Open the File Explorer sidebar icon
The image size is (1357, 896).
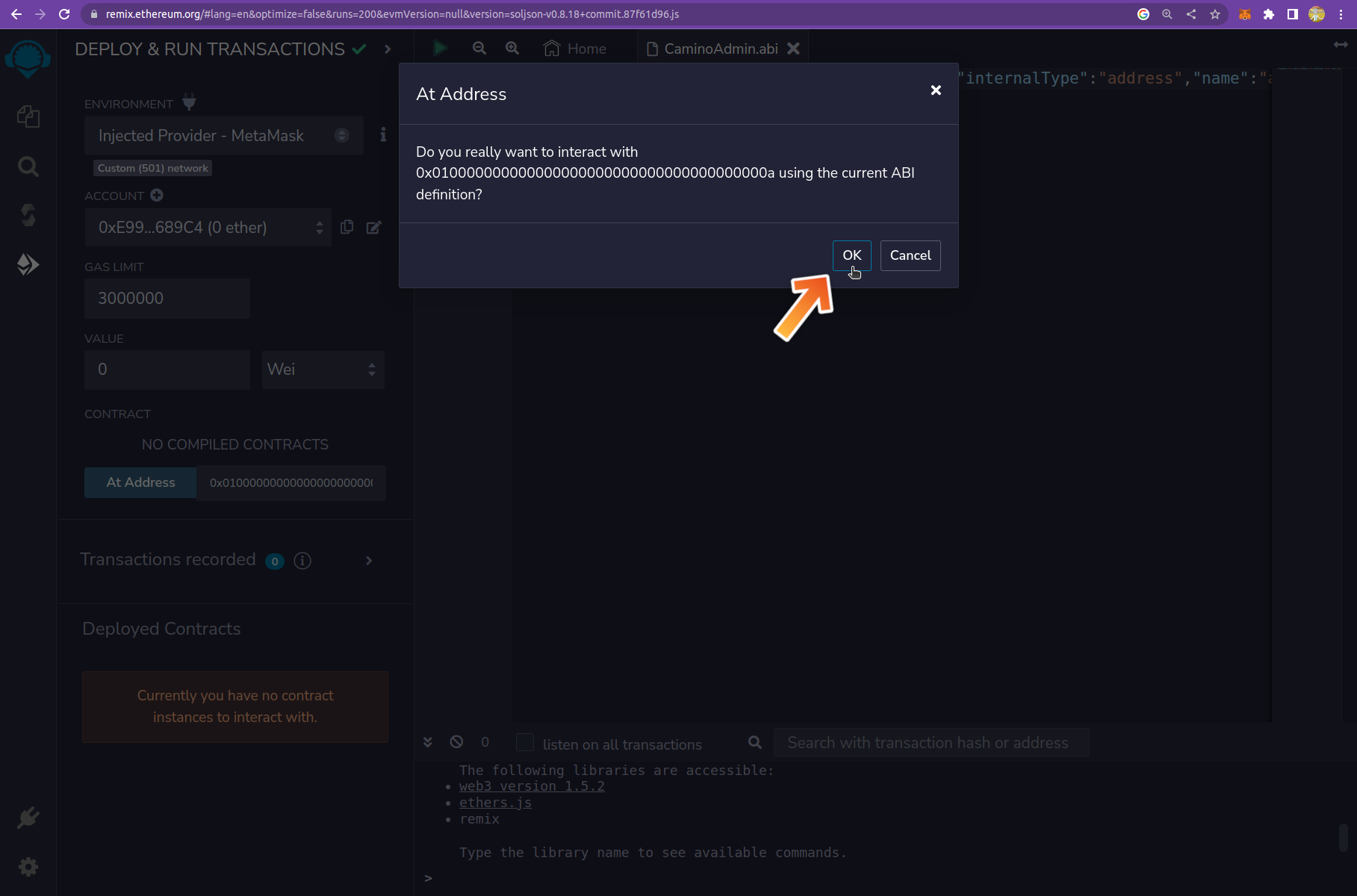point(28,116)
